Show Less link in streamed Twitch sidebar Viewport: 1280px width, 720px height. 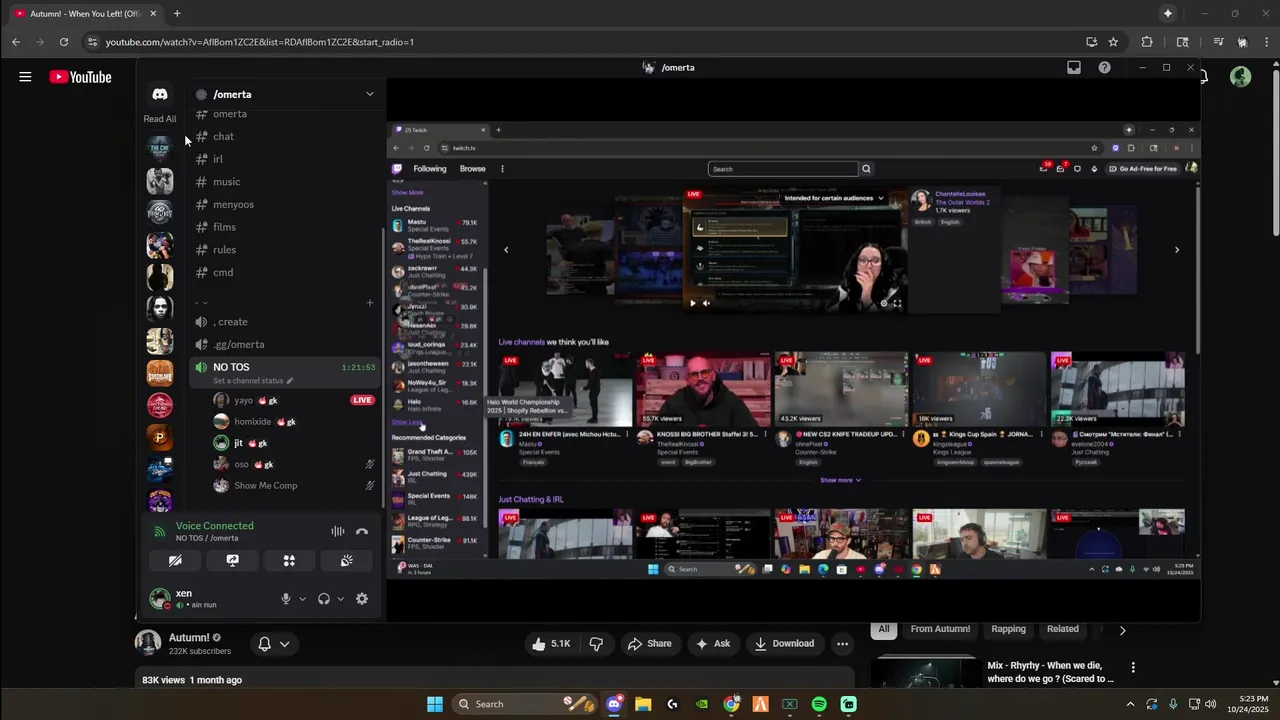pyautogui.click(x=406, y=423)
